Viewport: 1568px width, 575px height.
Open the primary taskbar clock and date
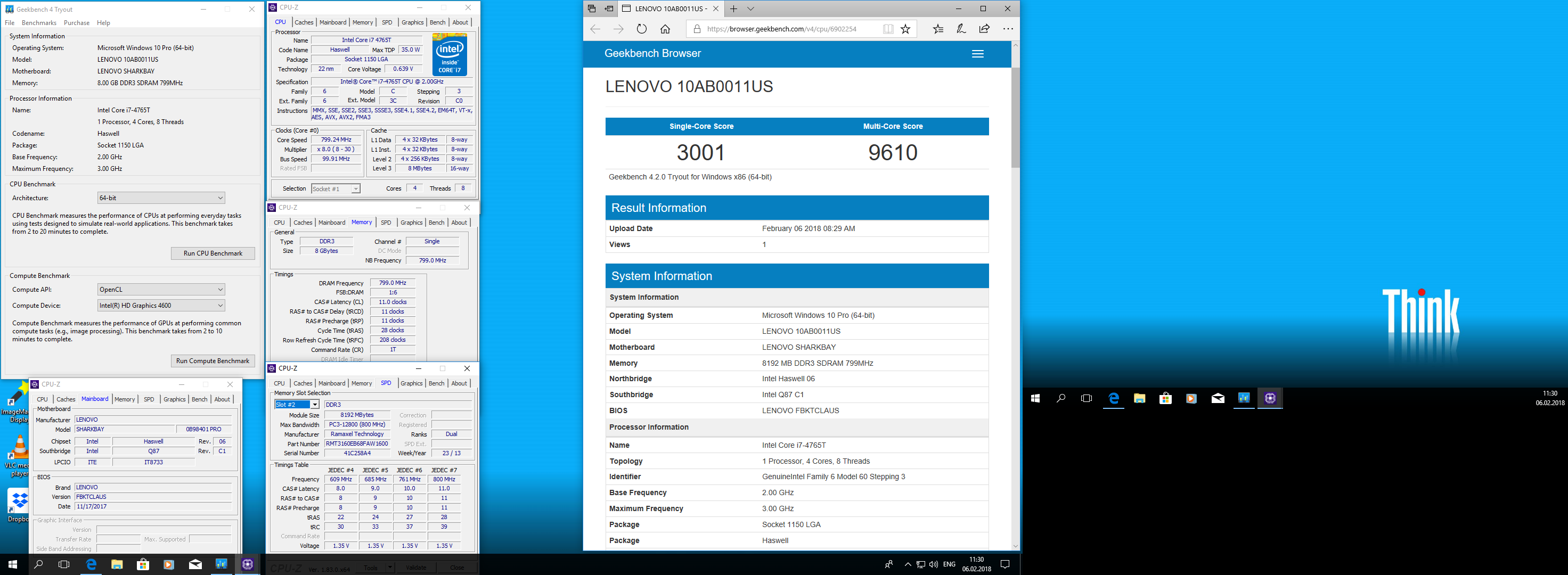coord(976,564)
